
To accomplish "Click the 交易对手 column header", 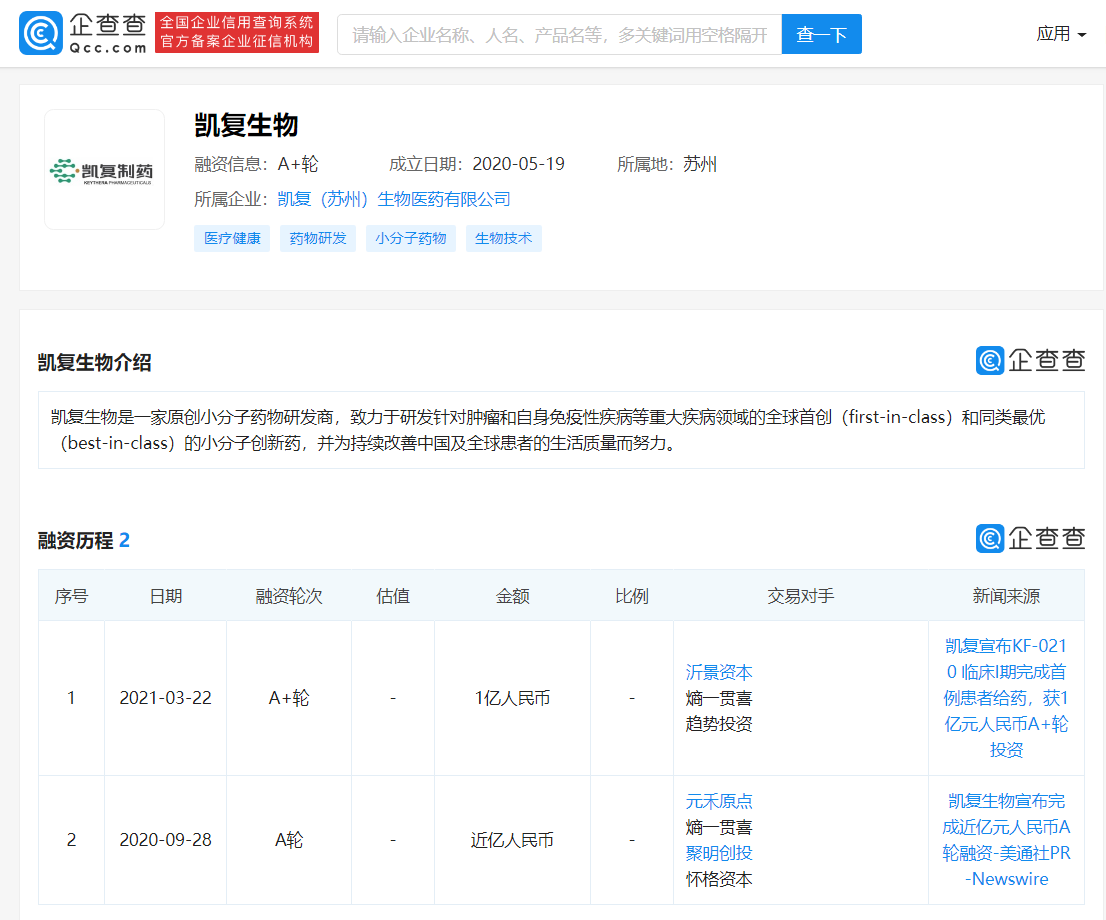I will tap(801, 596).
